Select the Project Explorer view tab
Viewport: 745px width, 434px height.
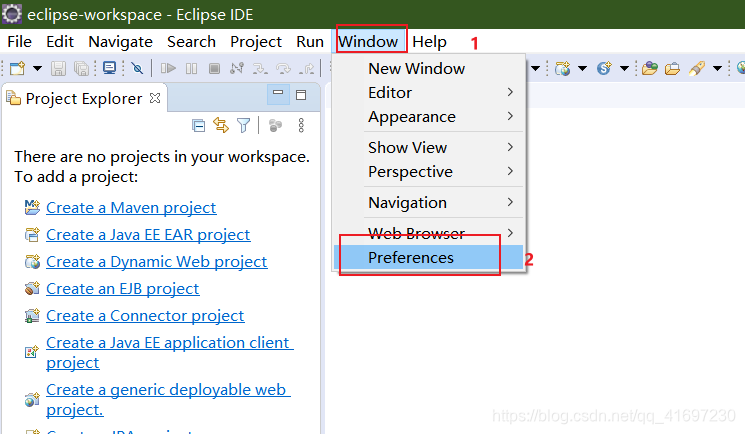84,98
